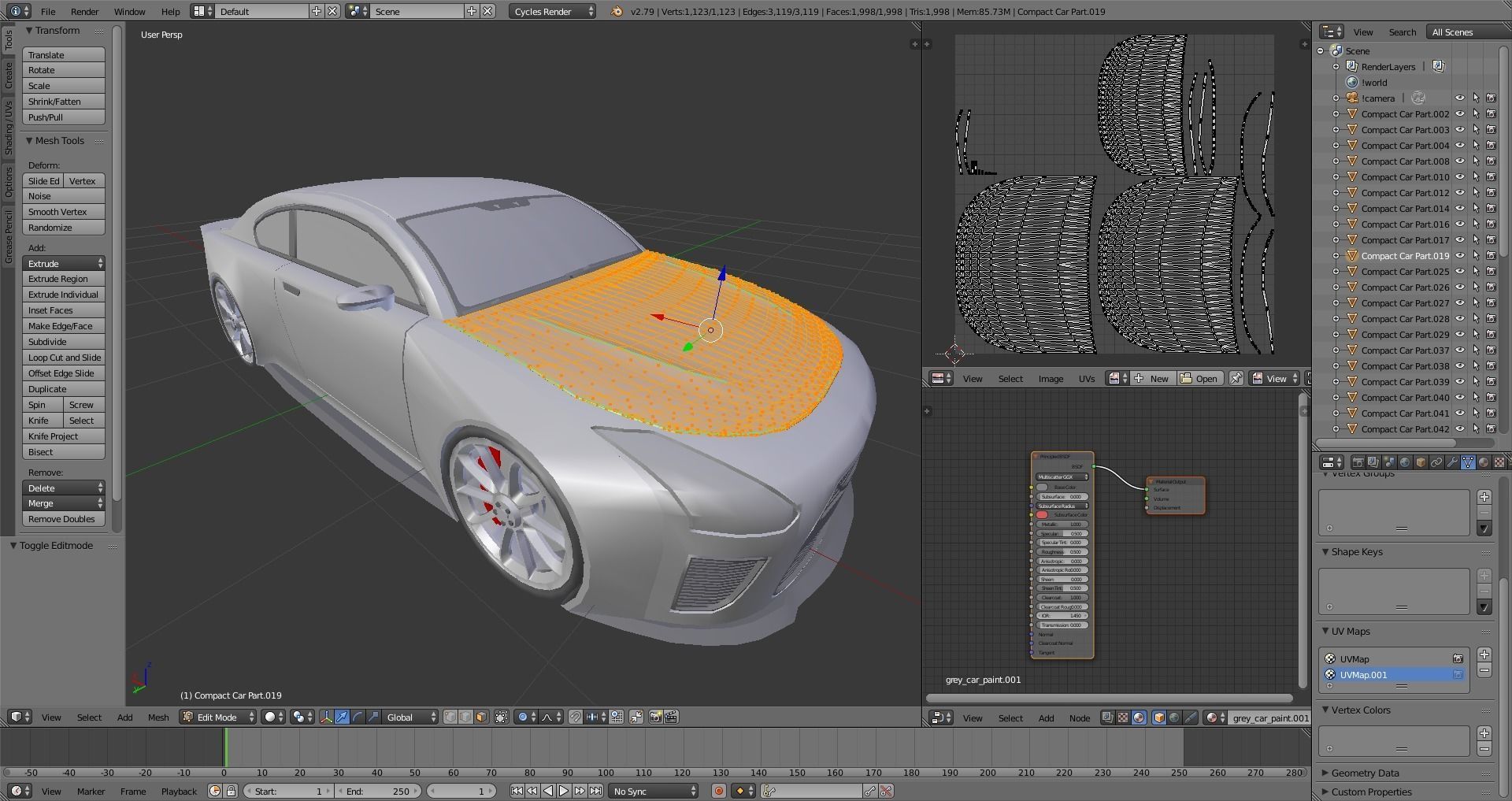Toggle selectability arrow for Compact Car Part.010
This screenshot has width=1512, height=801.
(x=1476, y=177)
